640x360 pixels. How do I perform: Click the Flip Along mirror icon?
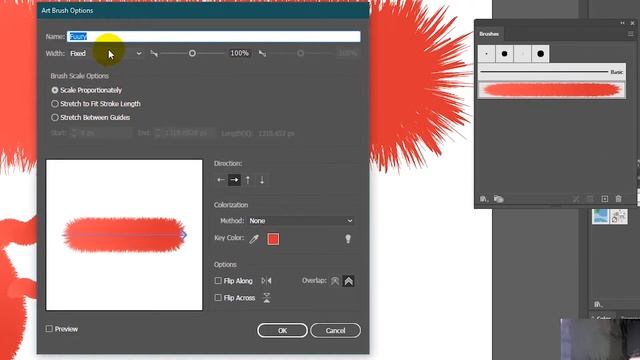tap(266, 281)
